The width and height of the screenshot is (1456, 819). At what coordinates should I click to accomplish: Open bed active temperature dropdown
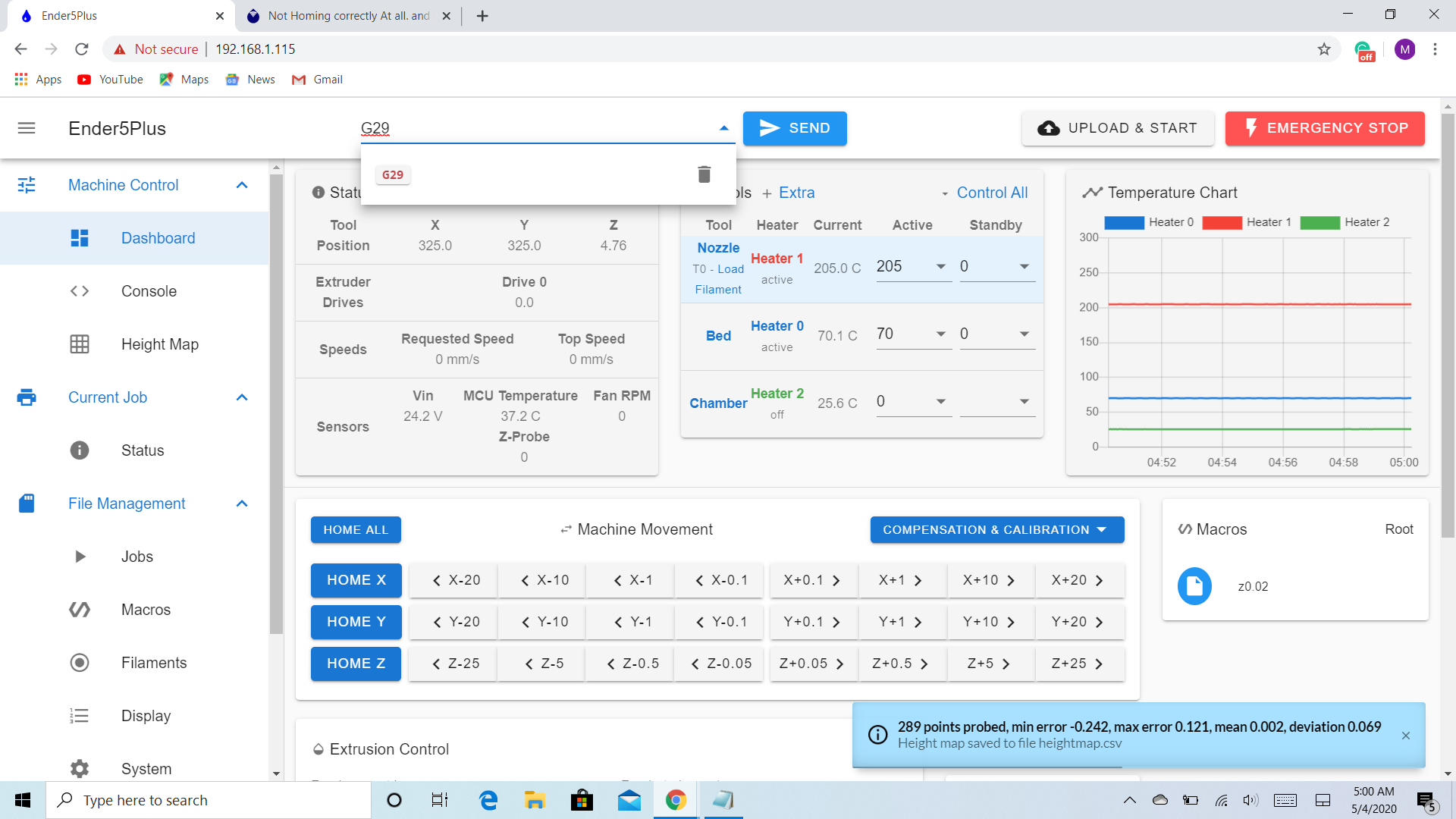click(940, 334)
